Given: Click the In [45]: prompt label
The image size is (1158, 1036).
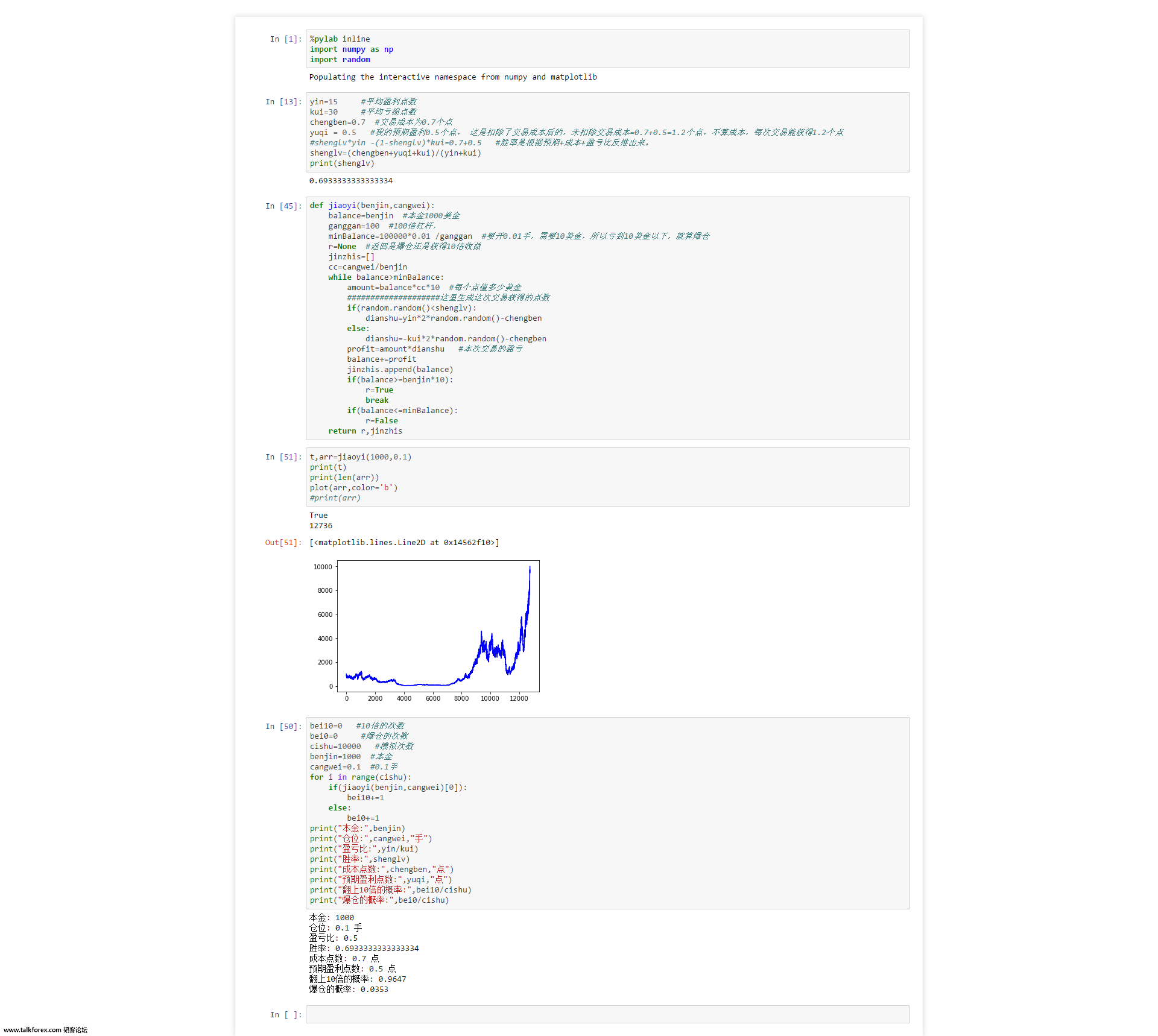Looking at the screenshot, I should (283, 206).
